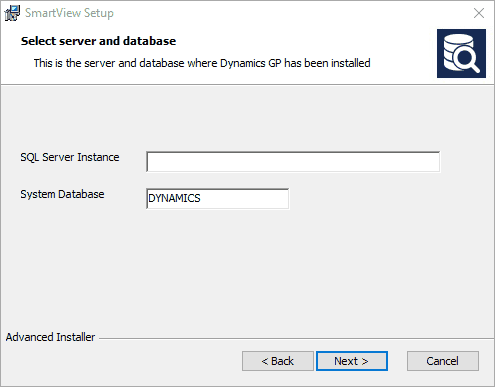Screen dimensions: 495x387
Task: Click the Advanced Installer label text
Action: click(50, 337)
